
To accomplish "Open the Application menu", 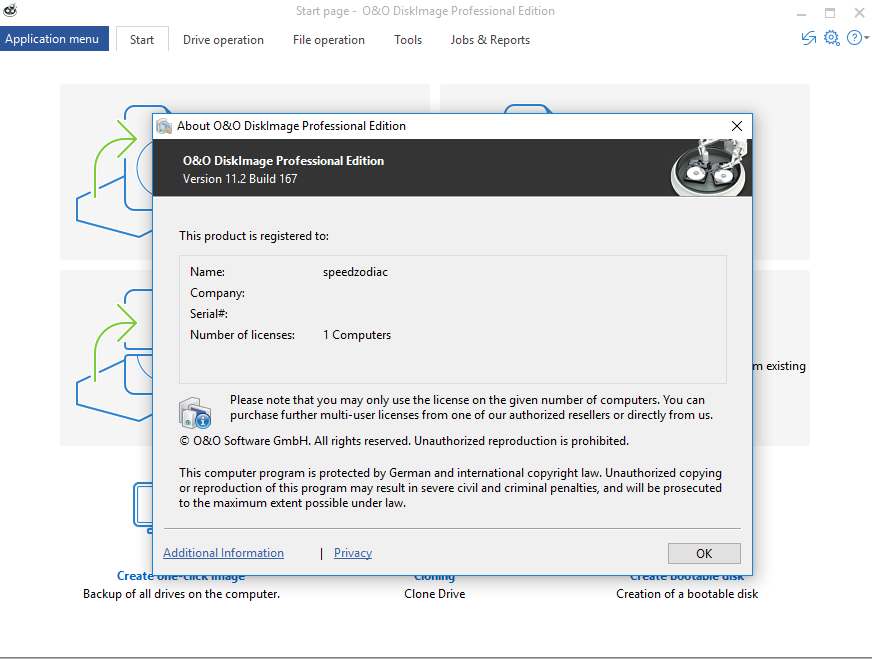I will [x=54, y=39].
